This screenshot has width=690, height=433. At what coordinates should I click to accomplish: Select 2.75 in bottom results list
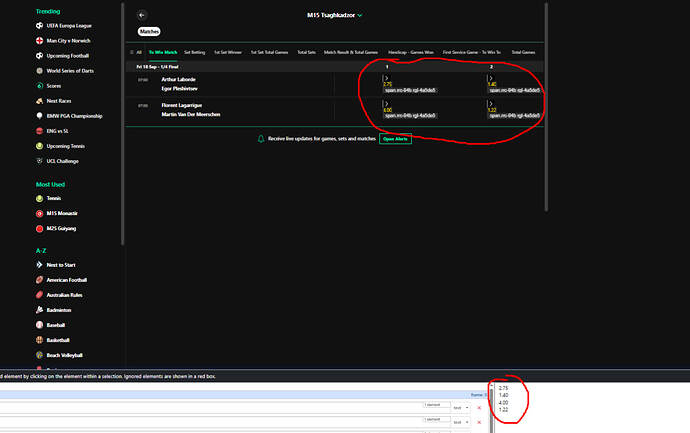[503, 388]
